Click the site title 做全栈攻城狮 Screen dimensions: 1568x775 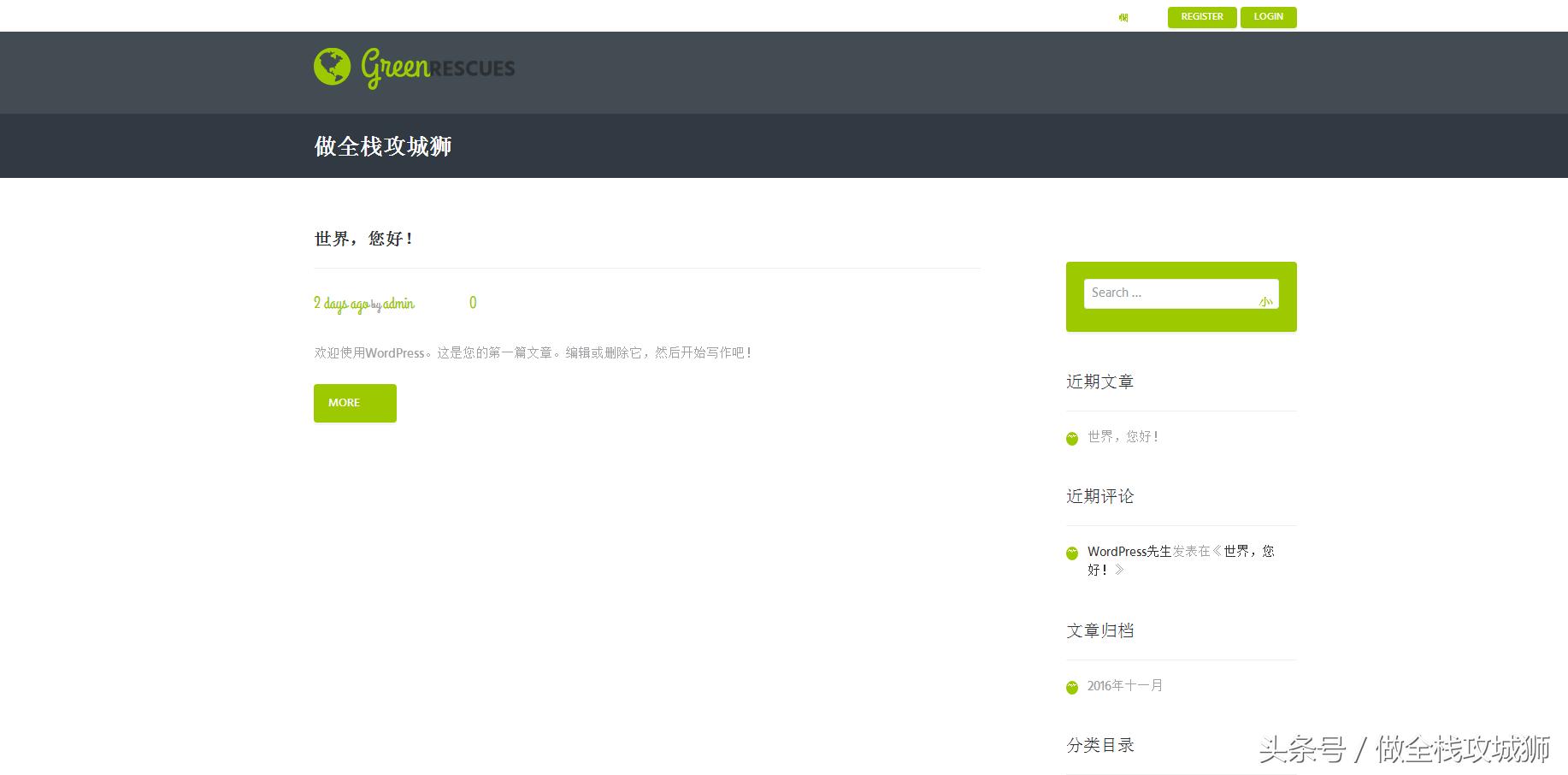(383, 146)
